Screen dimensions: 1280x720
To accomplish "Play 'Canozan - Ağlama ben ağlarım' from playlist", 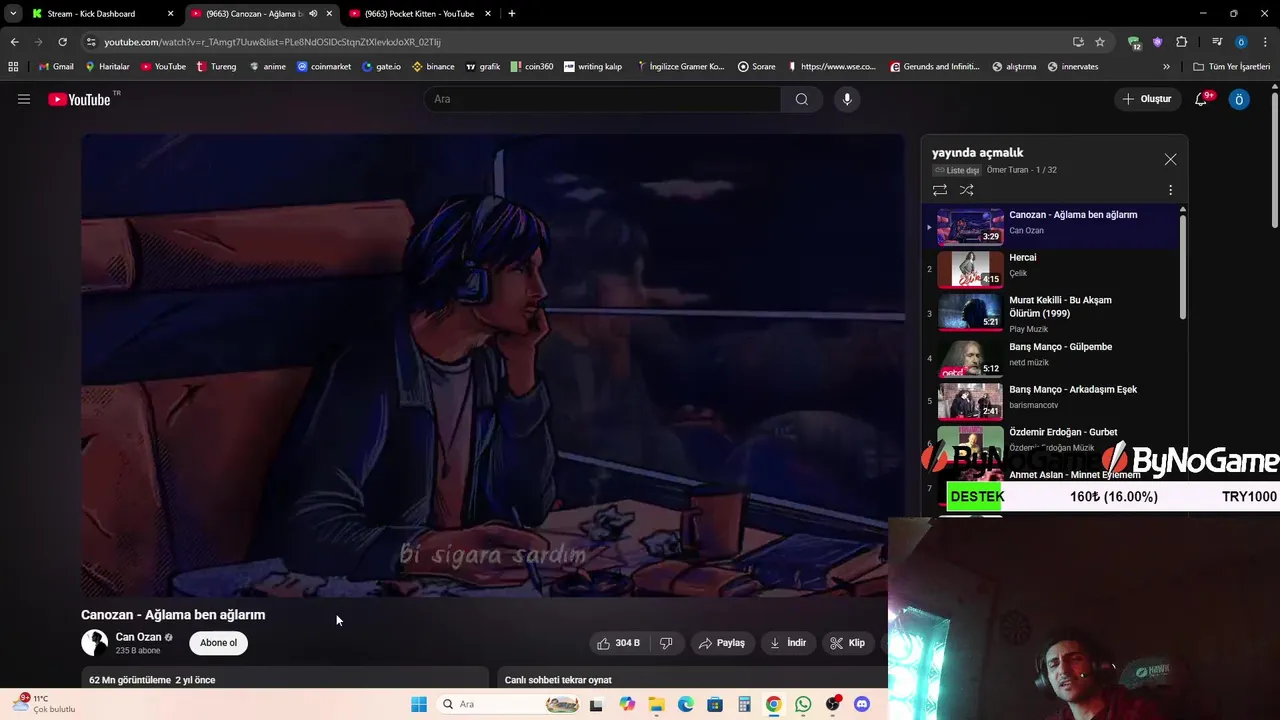I will coord(1050,226).
